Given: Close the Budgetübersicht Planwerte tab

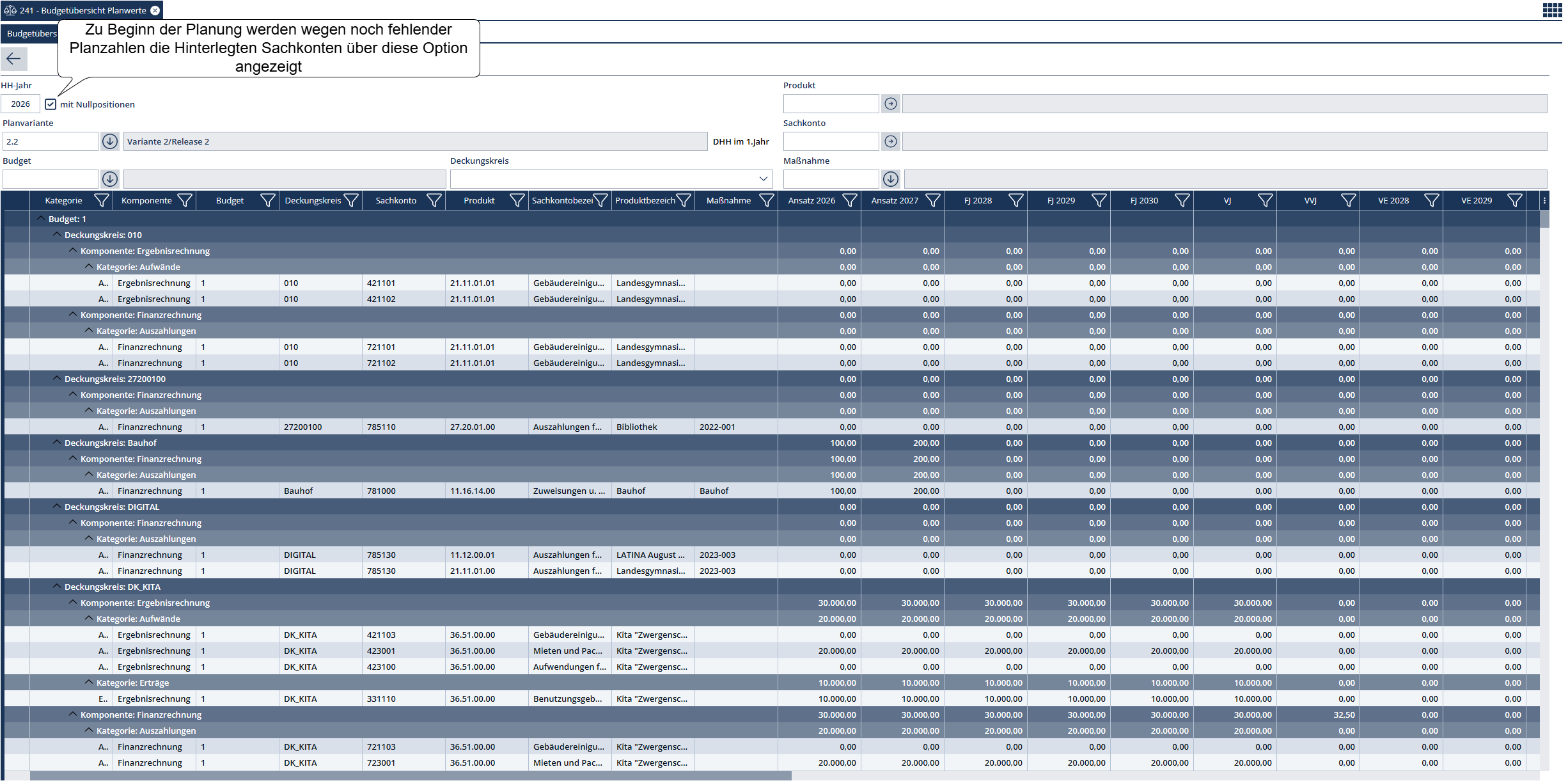Looking at the screenshot, I should tap(155, 10).
